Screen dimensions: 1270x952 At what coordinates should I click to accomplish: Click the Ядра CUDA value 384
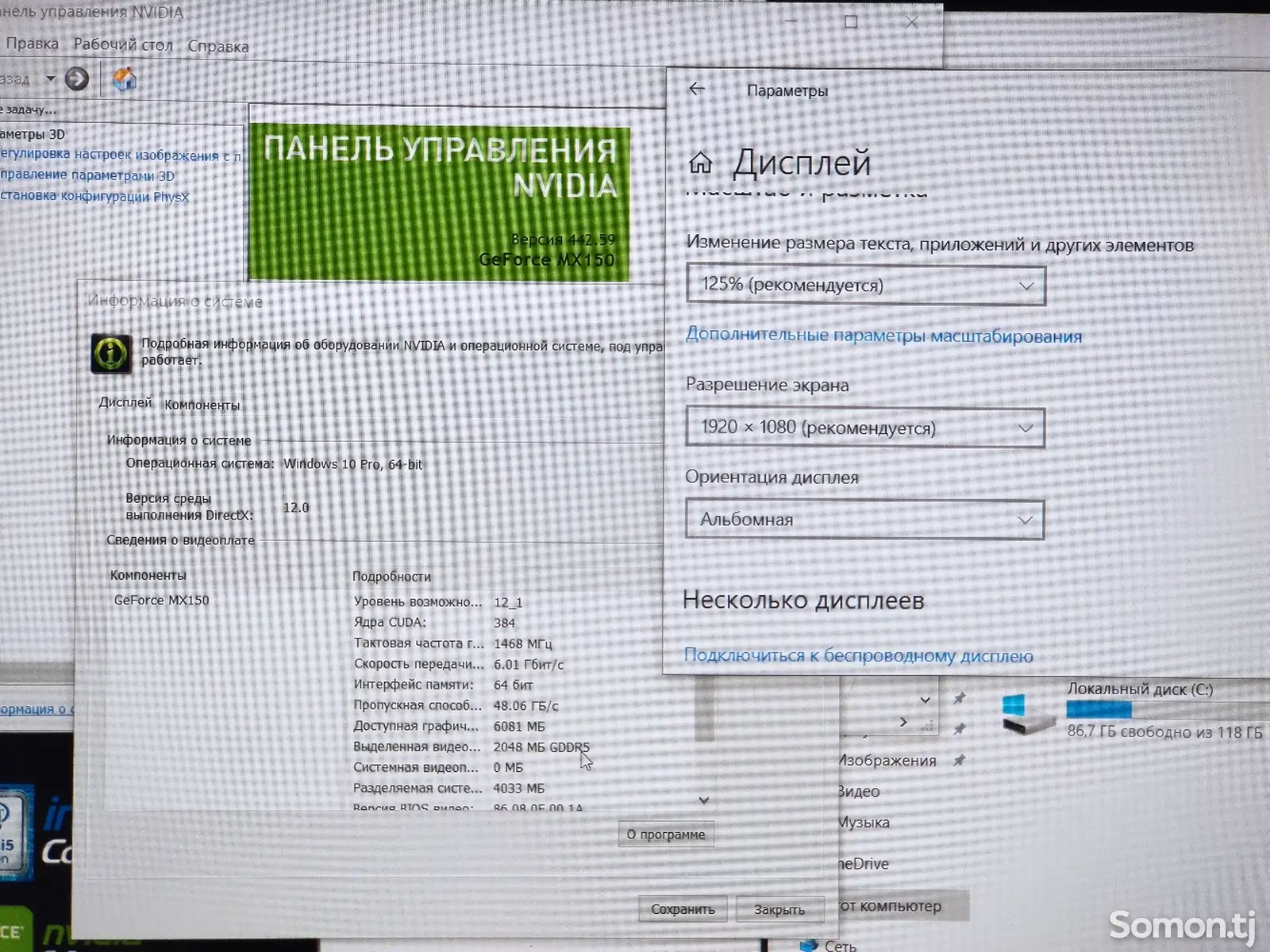point(505,623)
